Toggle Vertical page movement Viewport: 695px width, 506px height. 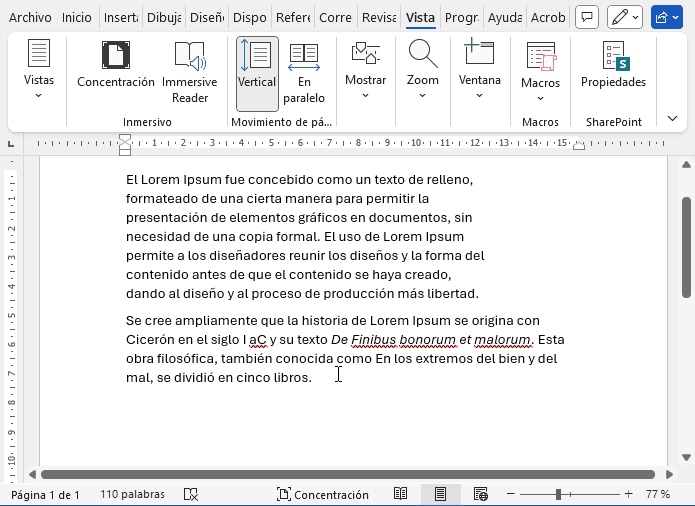pos(257,72)
